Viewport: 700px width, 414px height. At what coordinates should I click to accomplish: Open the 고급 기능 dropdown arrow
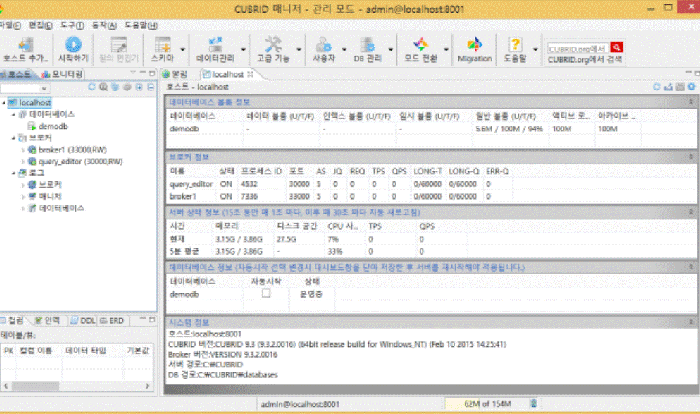[299, 50]
